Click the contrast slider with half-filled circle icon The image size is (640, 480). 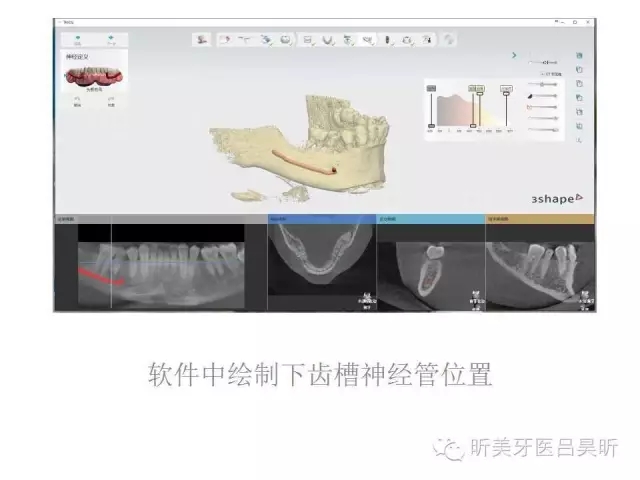pos(545,96)
